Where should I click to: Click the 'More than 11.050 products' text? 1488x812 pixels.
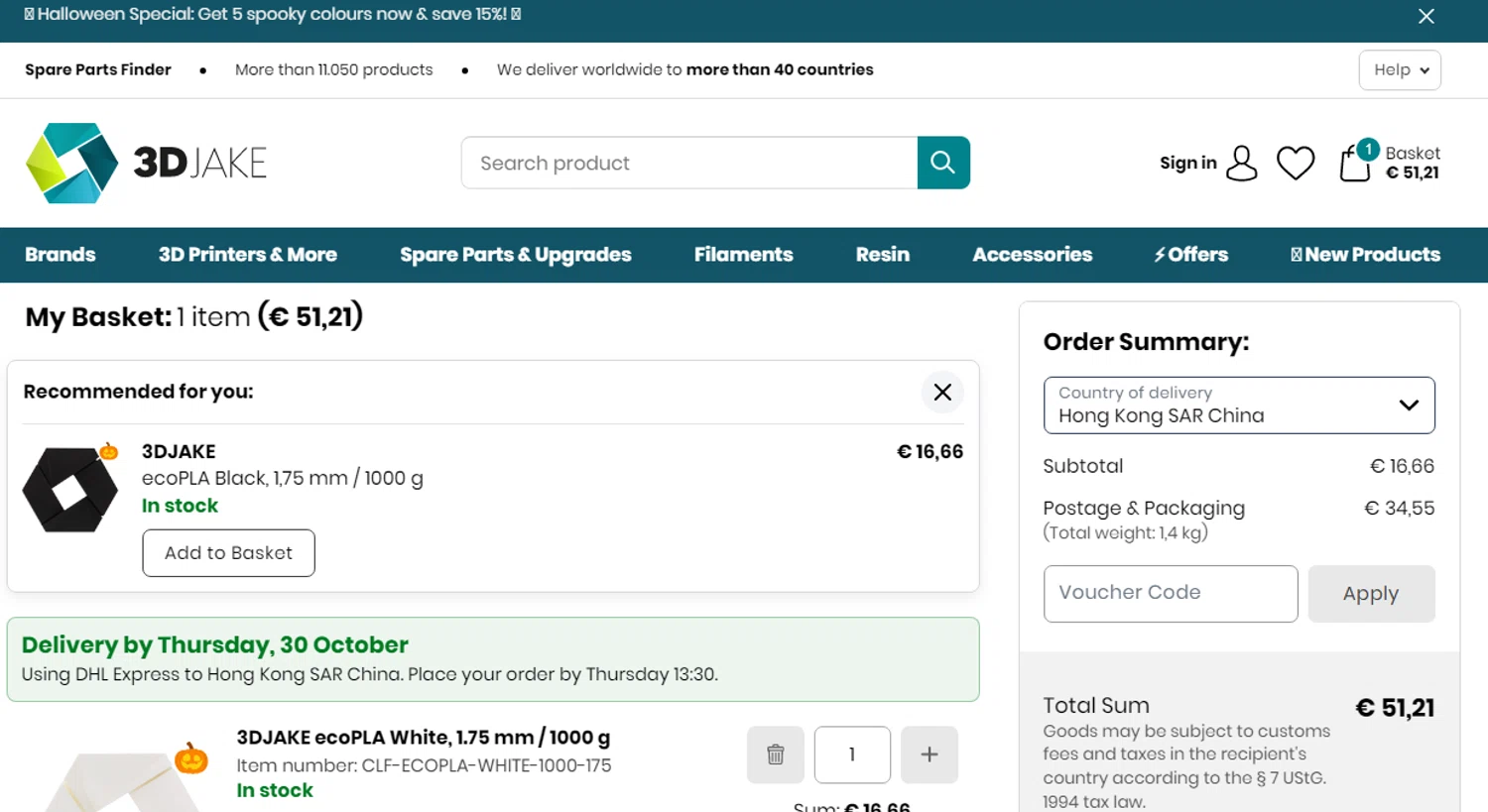334,69
